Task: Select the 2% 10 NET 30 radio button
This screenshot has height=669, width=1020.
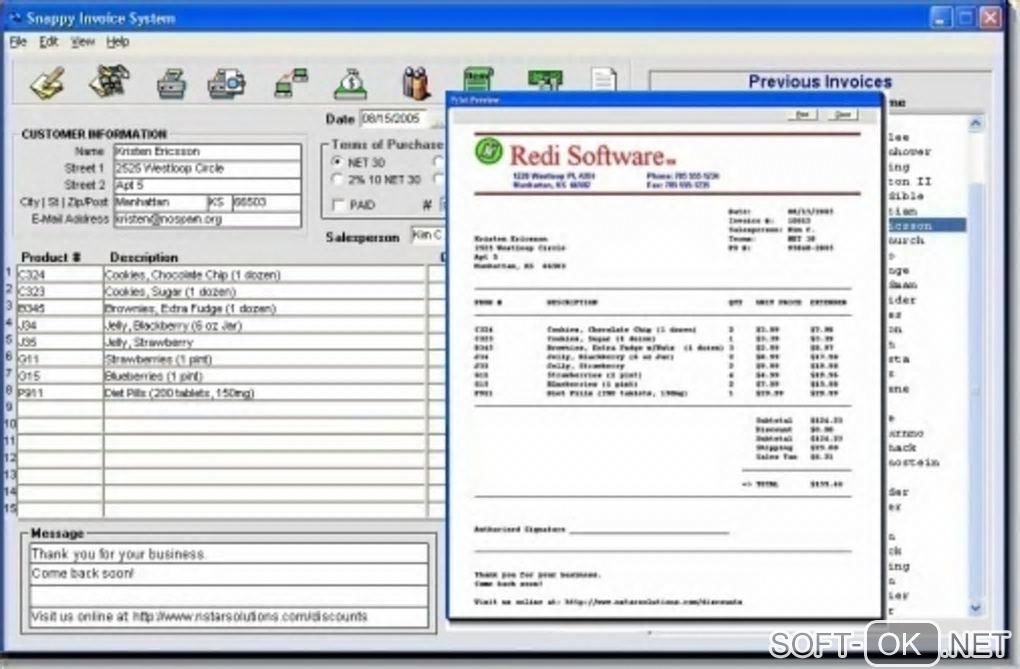Action: click(337, 179)
